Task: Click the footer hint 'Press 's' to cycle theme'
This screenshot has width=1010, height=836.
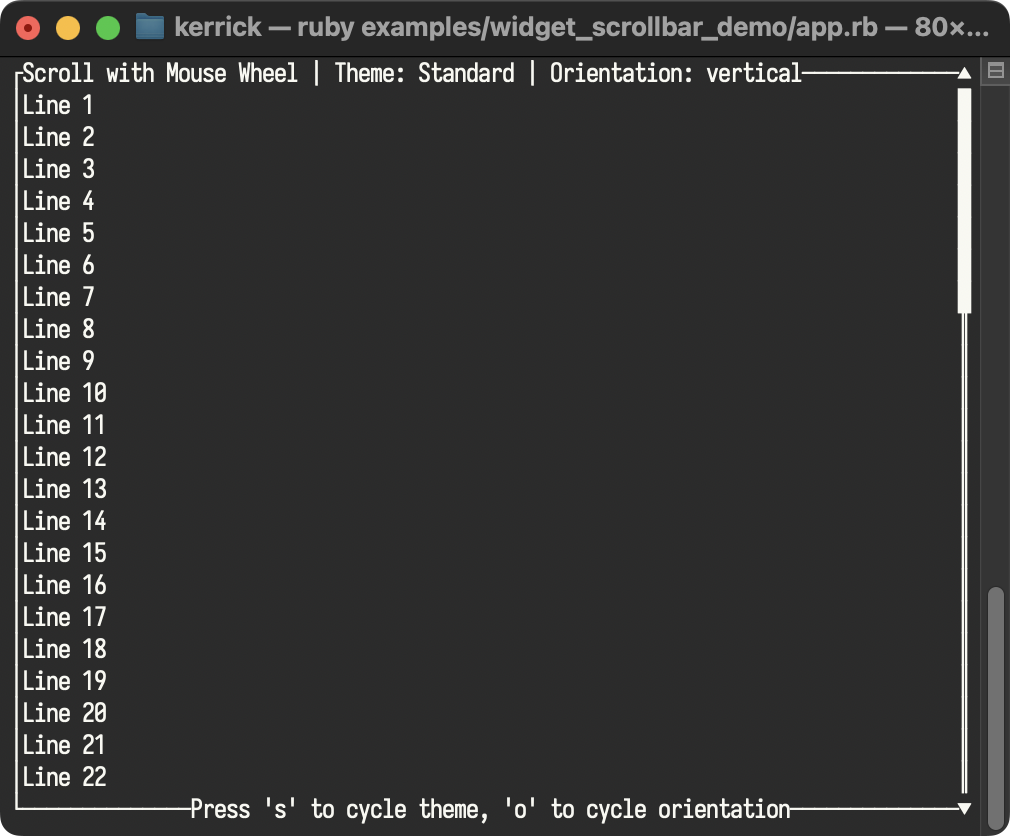Action: coord(340,809)
